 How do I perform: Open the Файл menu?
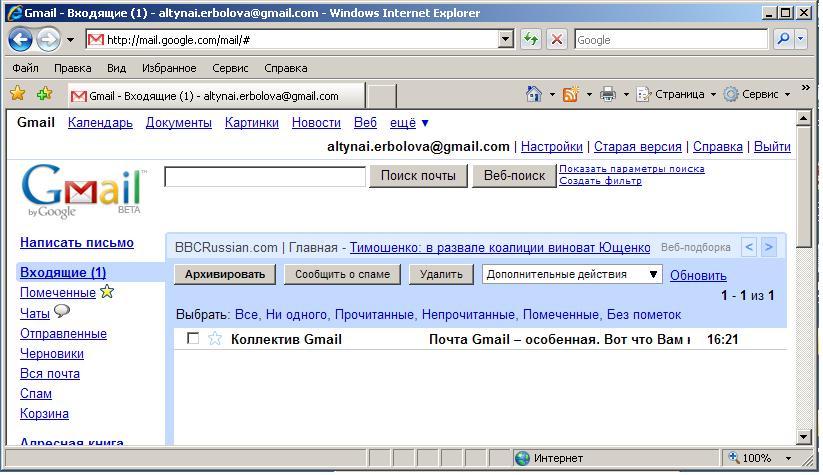tap(25, 68)
